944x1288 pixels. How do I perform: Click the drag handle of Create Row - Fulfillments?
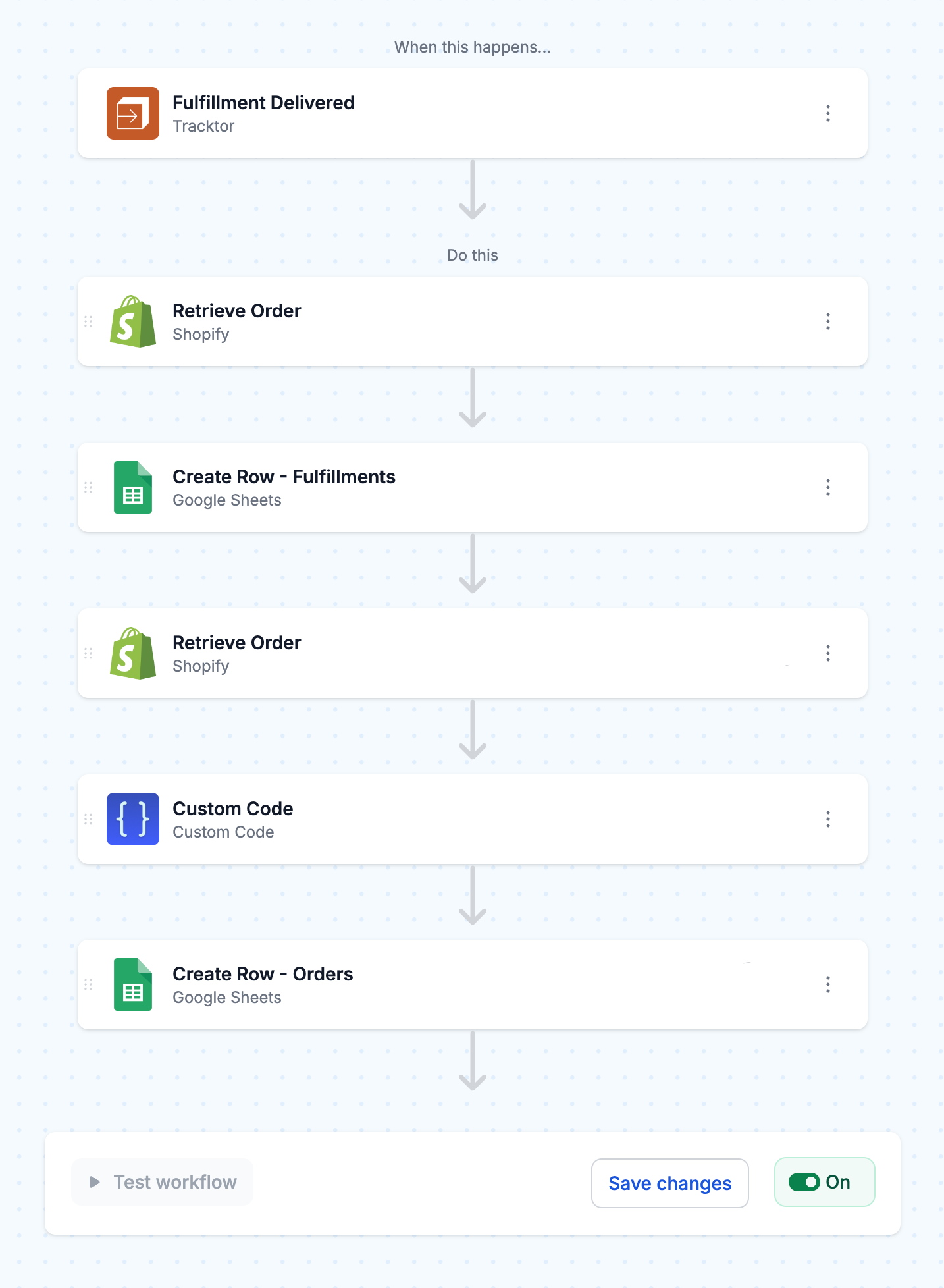click(88, 487)
